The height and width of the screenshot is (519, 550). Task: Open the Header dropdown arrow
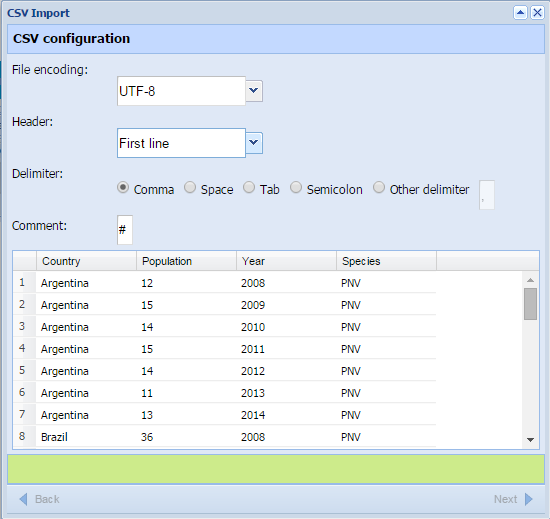pyautogui.click(x=254, y=143)
